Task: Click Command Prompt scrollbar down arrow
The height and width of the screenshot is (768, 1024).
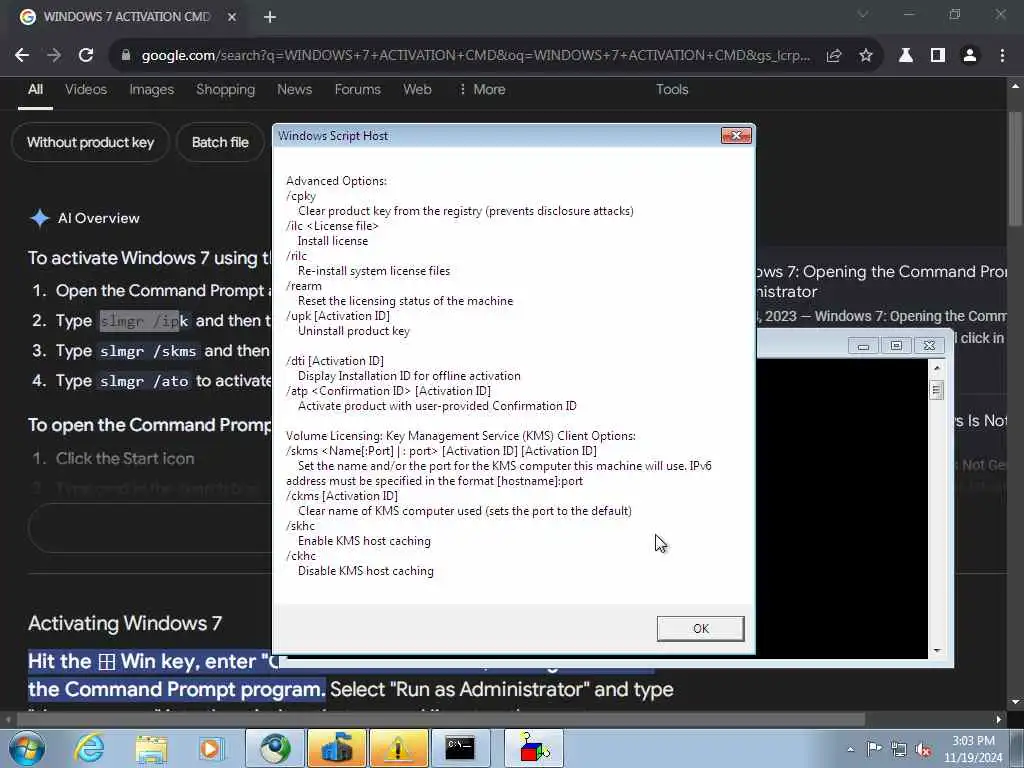Action: [936, 650]
